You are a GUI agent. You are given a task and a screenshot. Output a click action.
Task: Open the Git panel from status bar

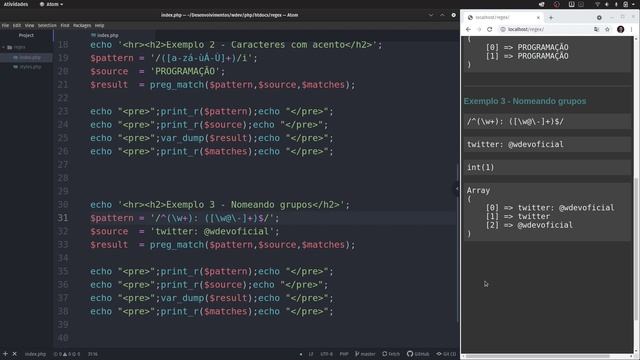point(446,354)
